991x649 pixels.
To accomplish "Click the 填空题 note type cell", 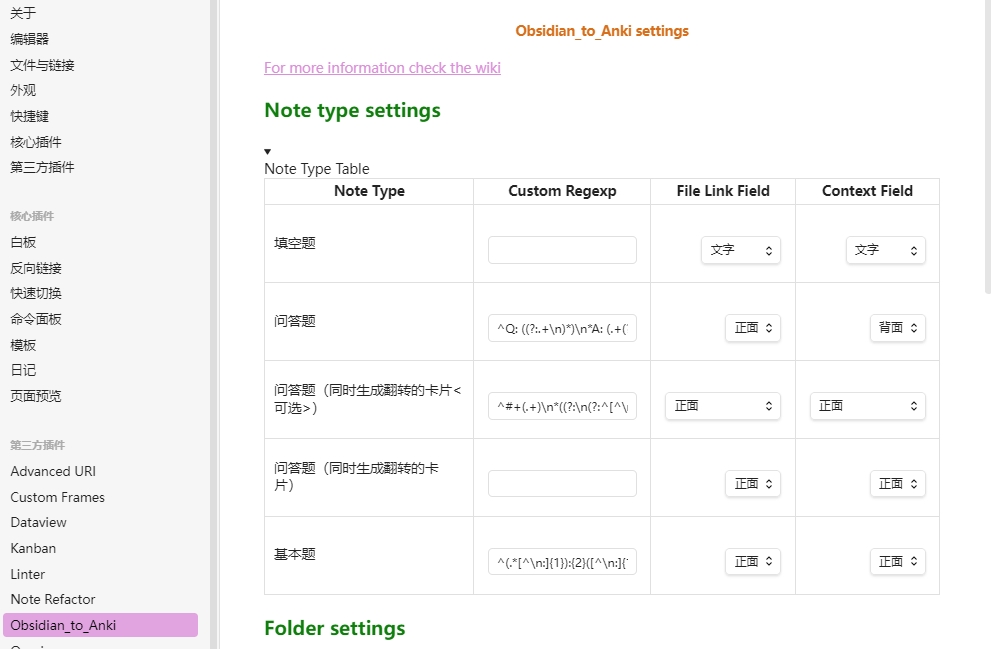I will [369, 243].
